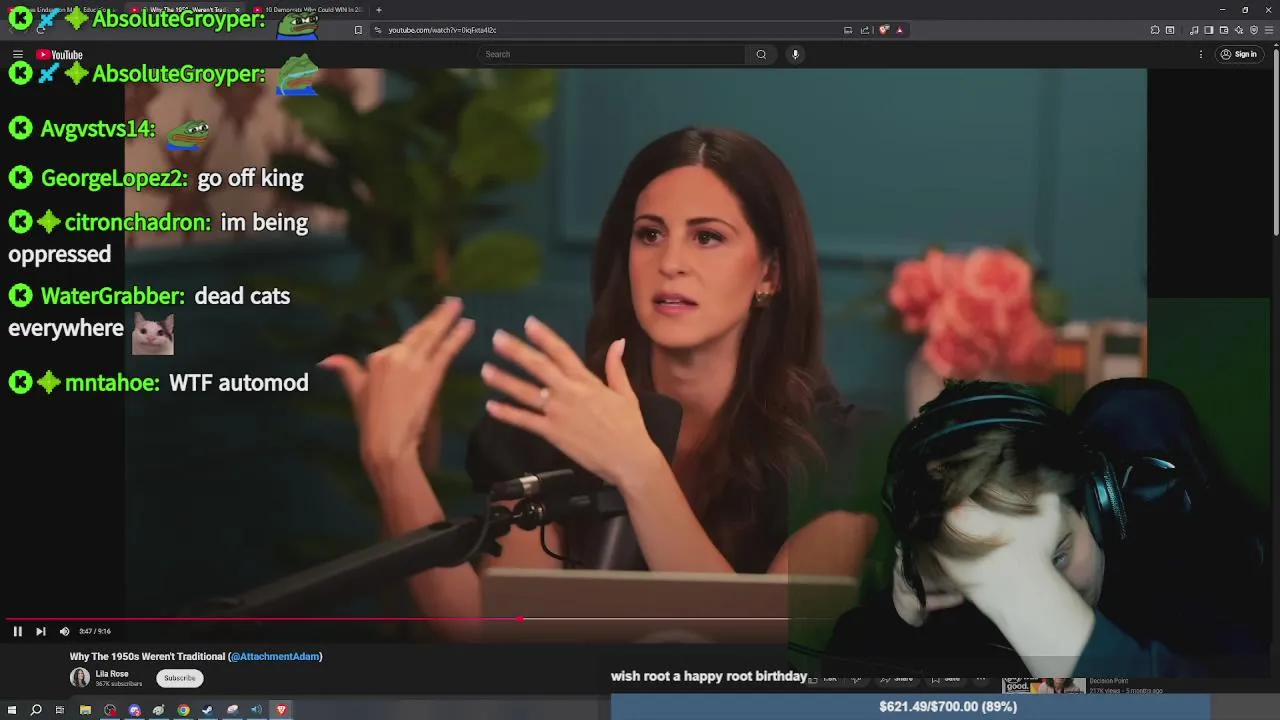The image size is (1280, 720).
Task: Open Lila Rose channel name link
Action: (x=112, y=674)
